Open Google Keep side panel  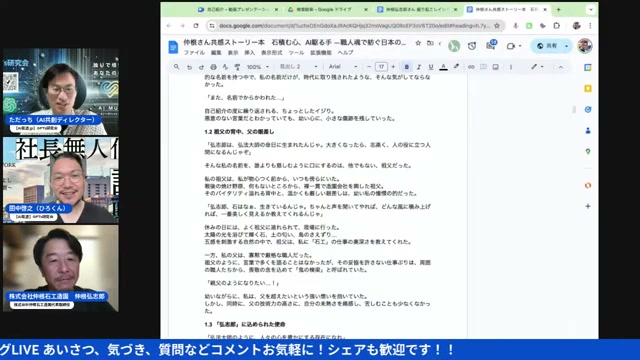(588, 89)
